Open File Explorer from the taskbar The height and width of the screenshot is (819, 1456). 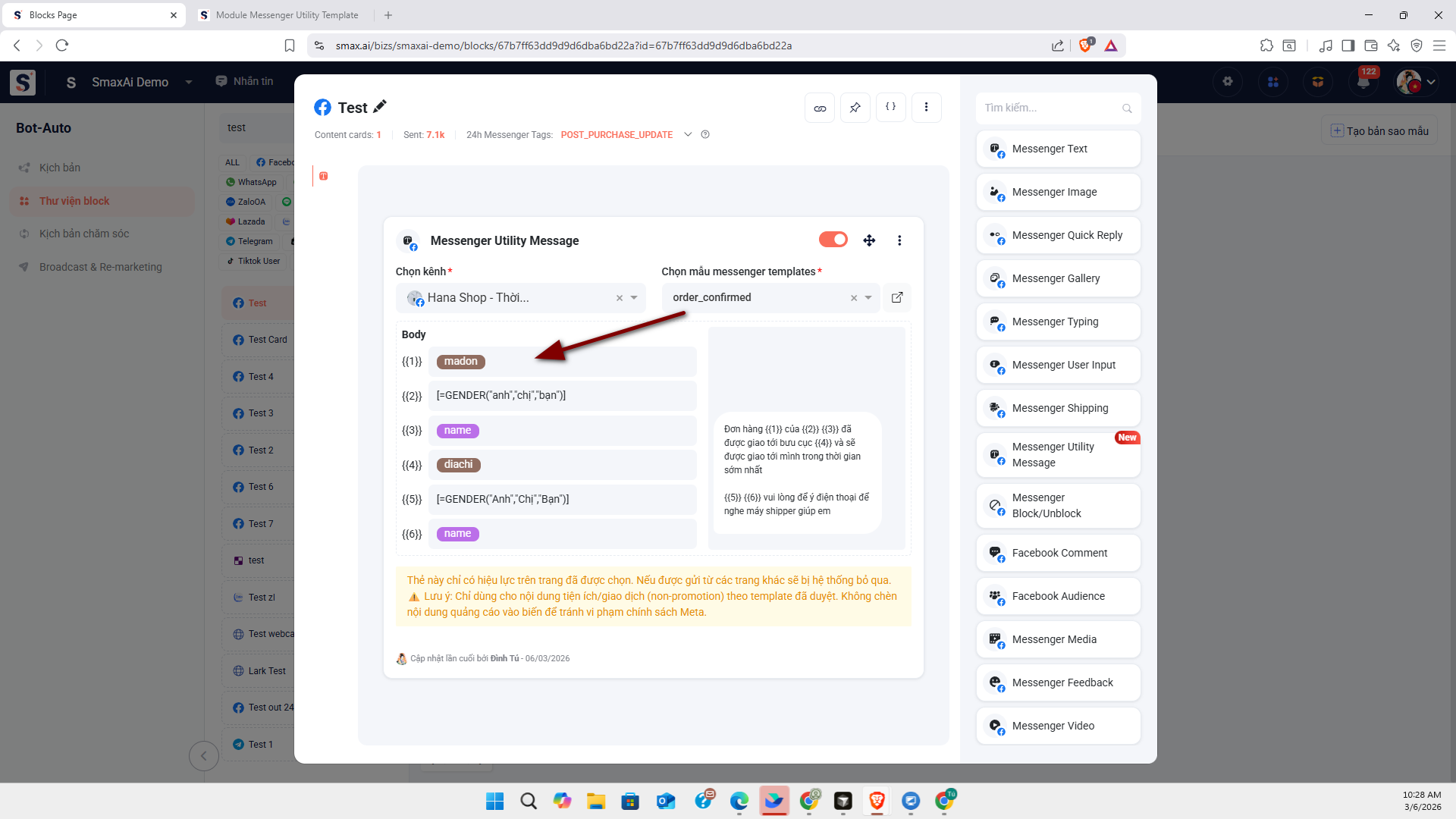point(596,801)
